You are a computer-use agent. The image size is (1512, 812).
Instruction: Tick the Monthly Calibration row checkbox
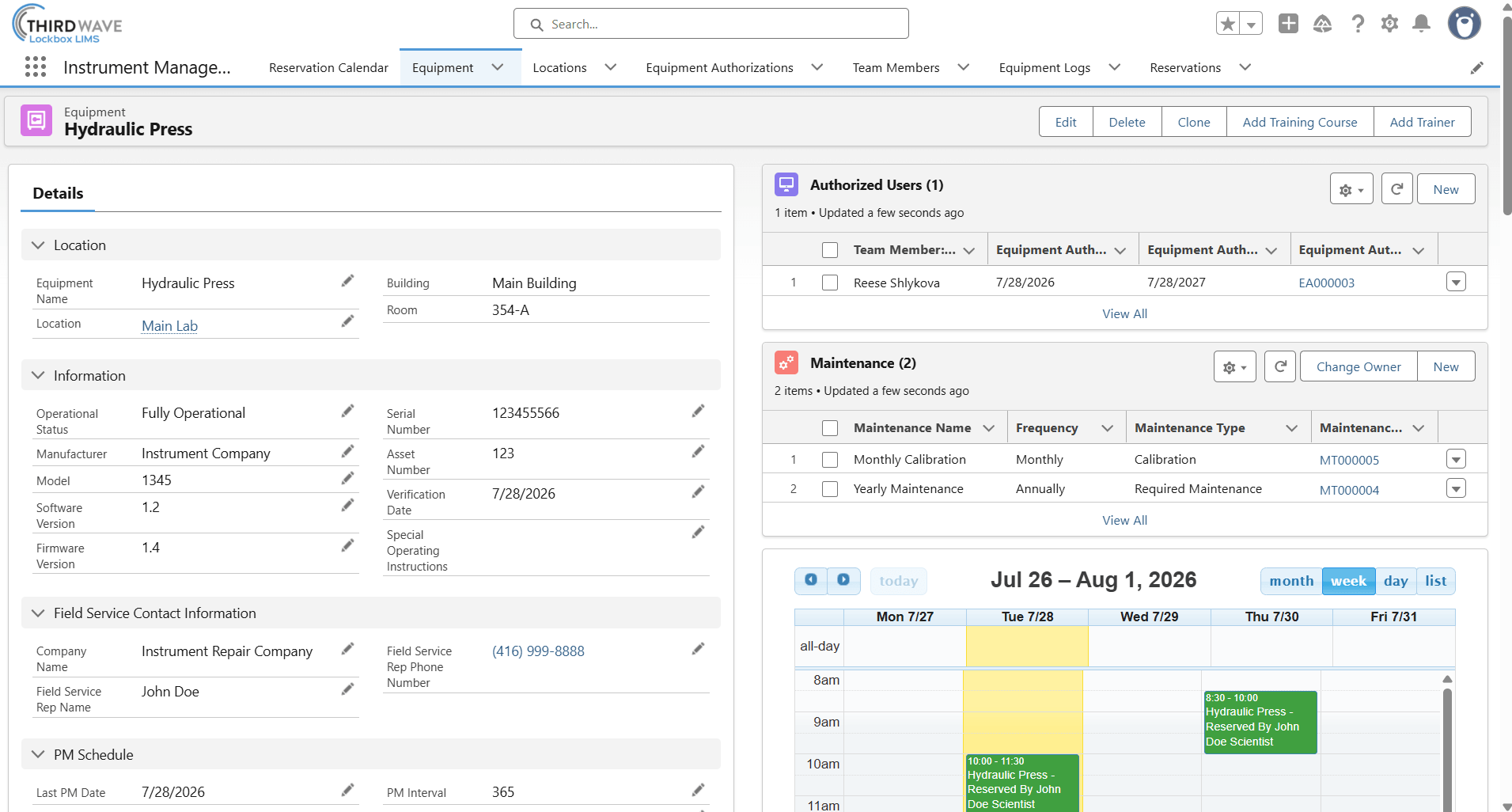tap(830, 460)
